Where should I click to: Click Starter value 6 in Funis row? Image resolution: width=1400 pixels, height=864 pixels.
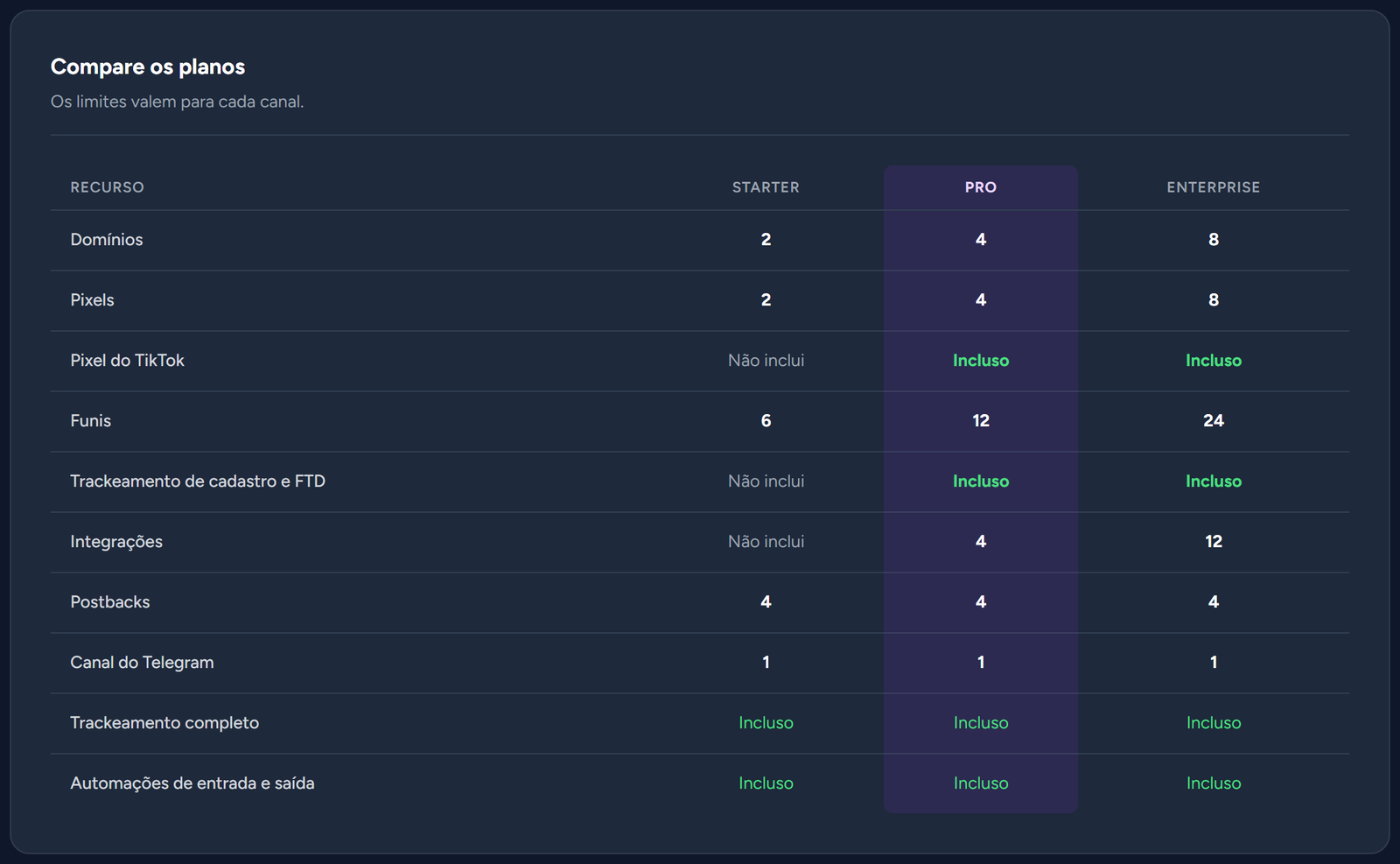(766, 420)
